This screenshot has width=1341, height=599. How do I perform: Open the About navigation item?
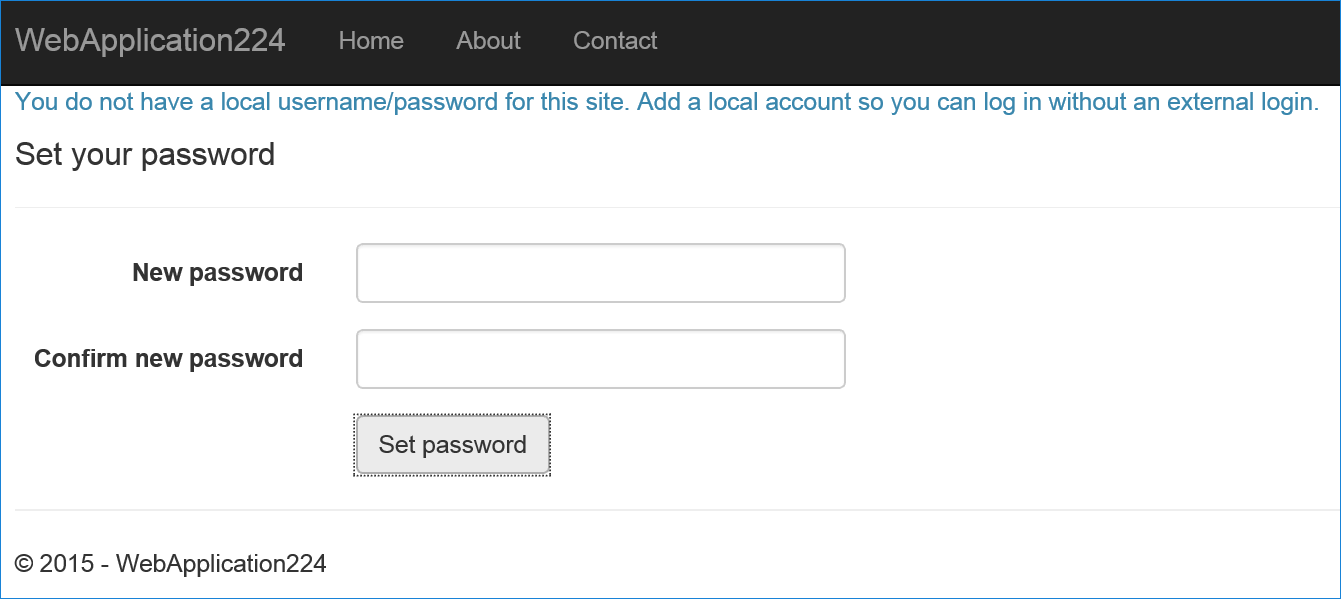(x=487, y=41)
